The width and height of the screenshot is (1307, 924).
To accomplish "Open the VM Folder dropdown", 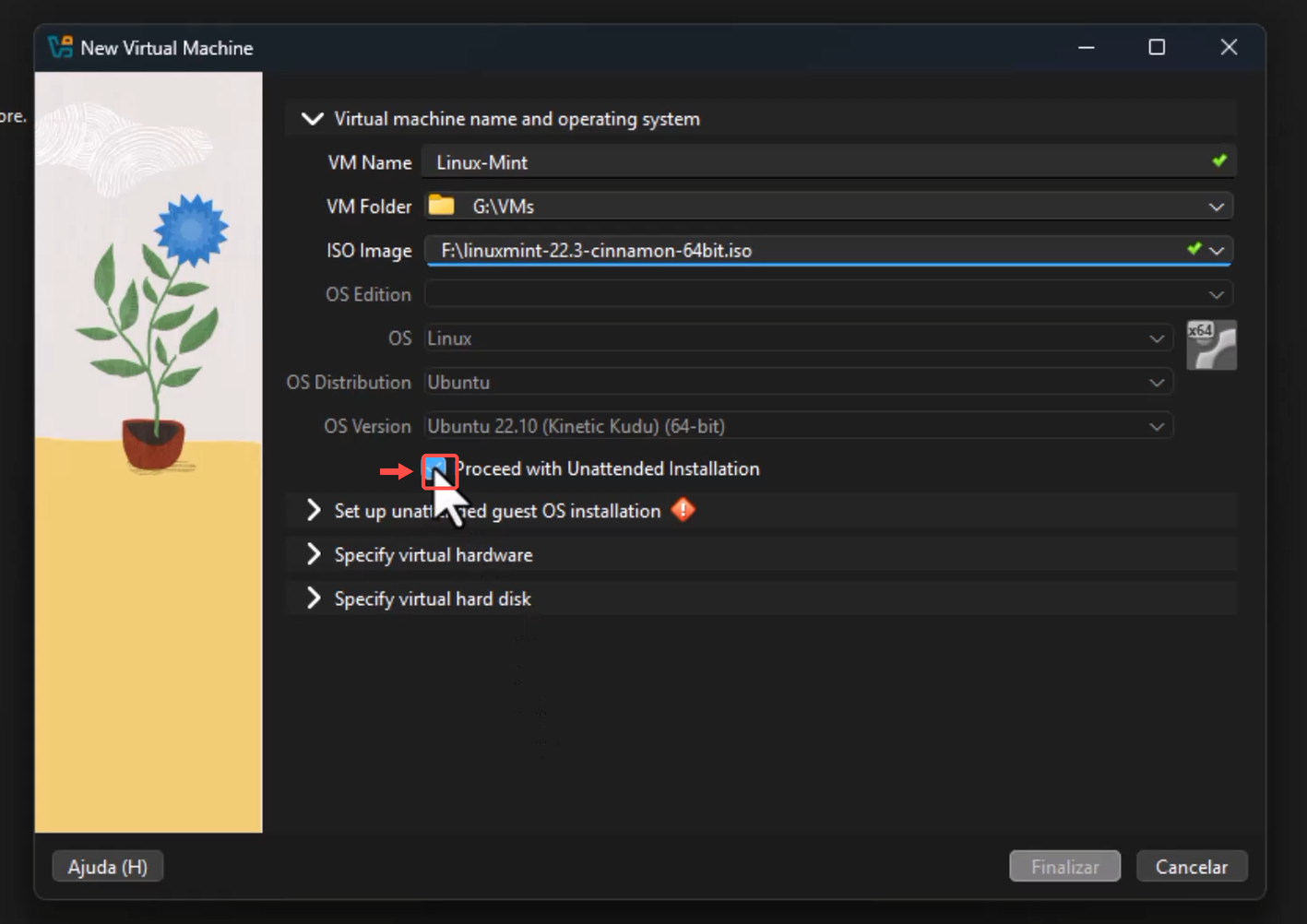I will coord(1217,207).
